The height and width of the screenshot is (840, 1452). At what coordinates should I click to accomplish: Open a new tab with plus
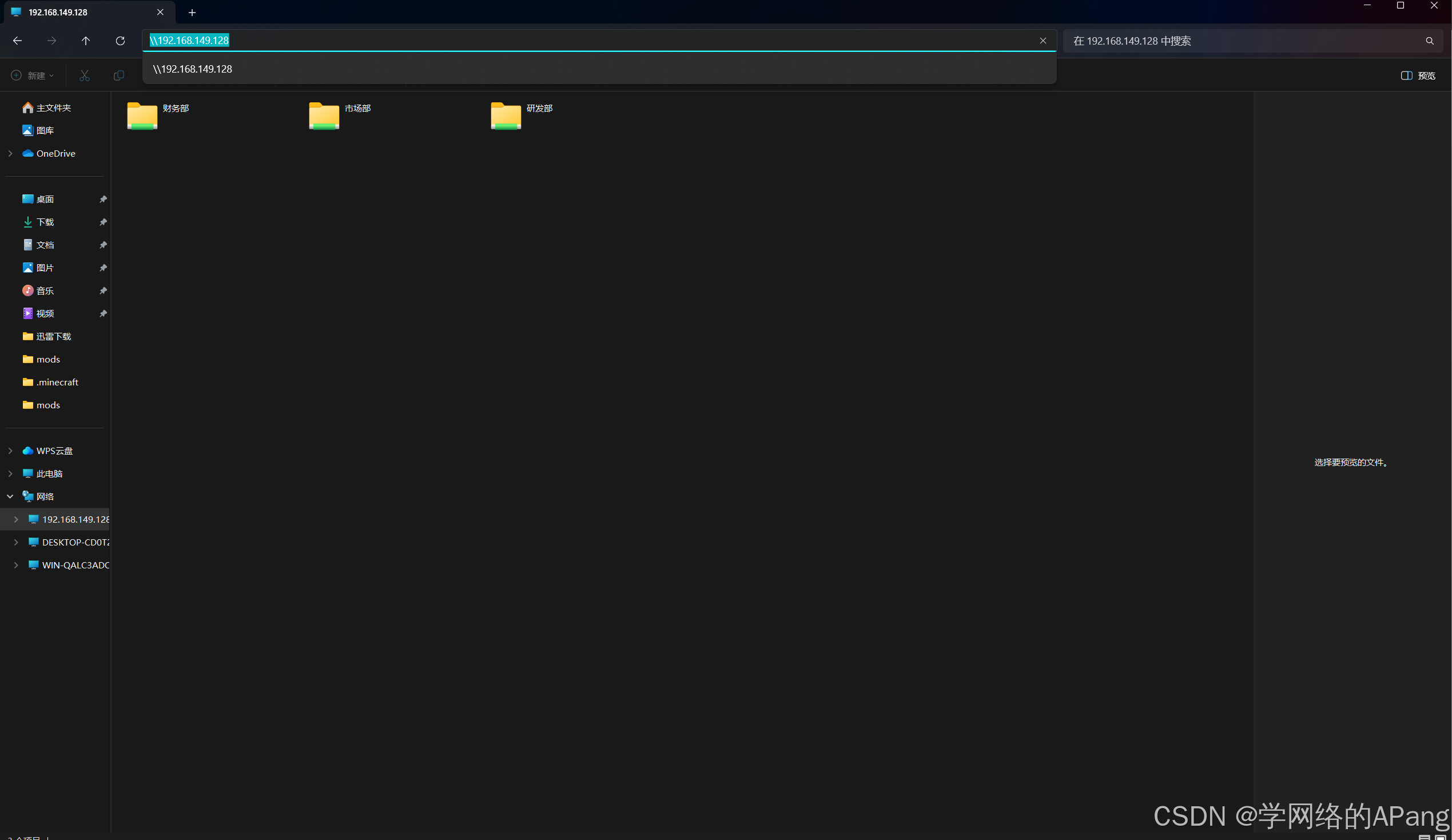point(192,12)
